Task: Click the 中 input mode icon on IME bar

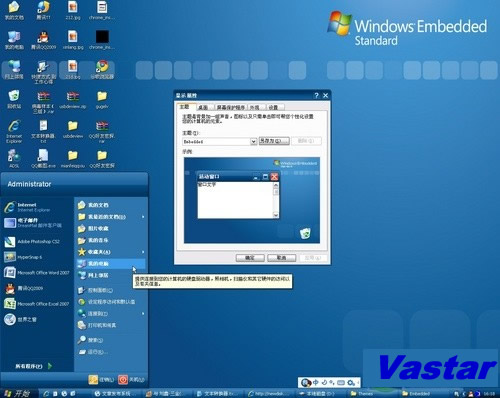Action: point(315,382)
